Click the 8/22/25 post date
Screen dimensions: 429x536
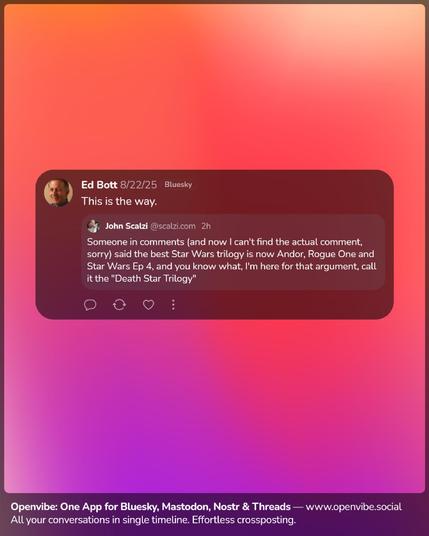coord(138,185)
